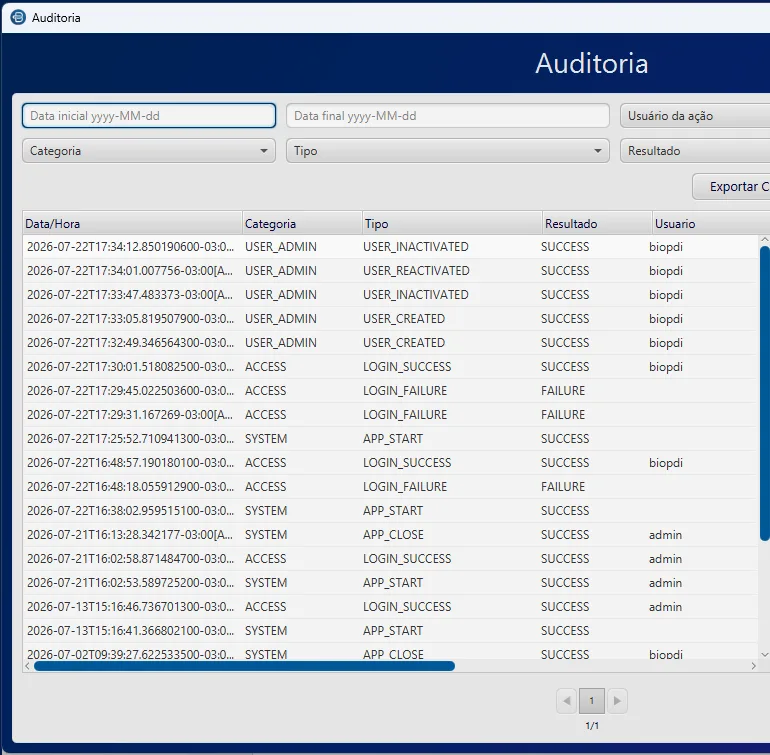The height and width of the screenshot is (755, 770).
Task: Select LOGIN_FAILURE row at 17:29:45
Action: pyautogui.click(x=389, y=391)
